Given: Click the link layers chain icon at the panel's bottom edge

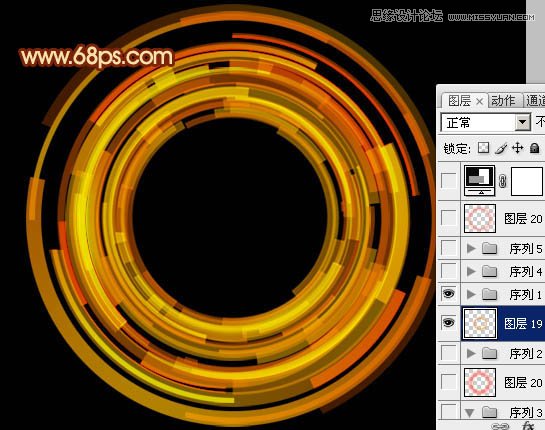Looking at the screenshot, I should pyautogui.click(x=499, y=426).
